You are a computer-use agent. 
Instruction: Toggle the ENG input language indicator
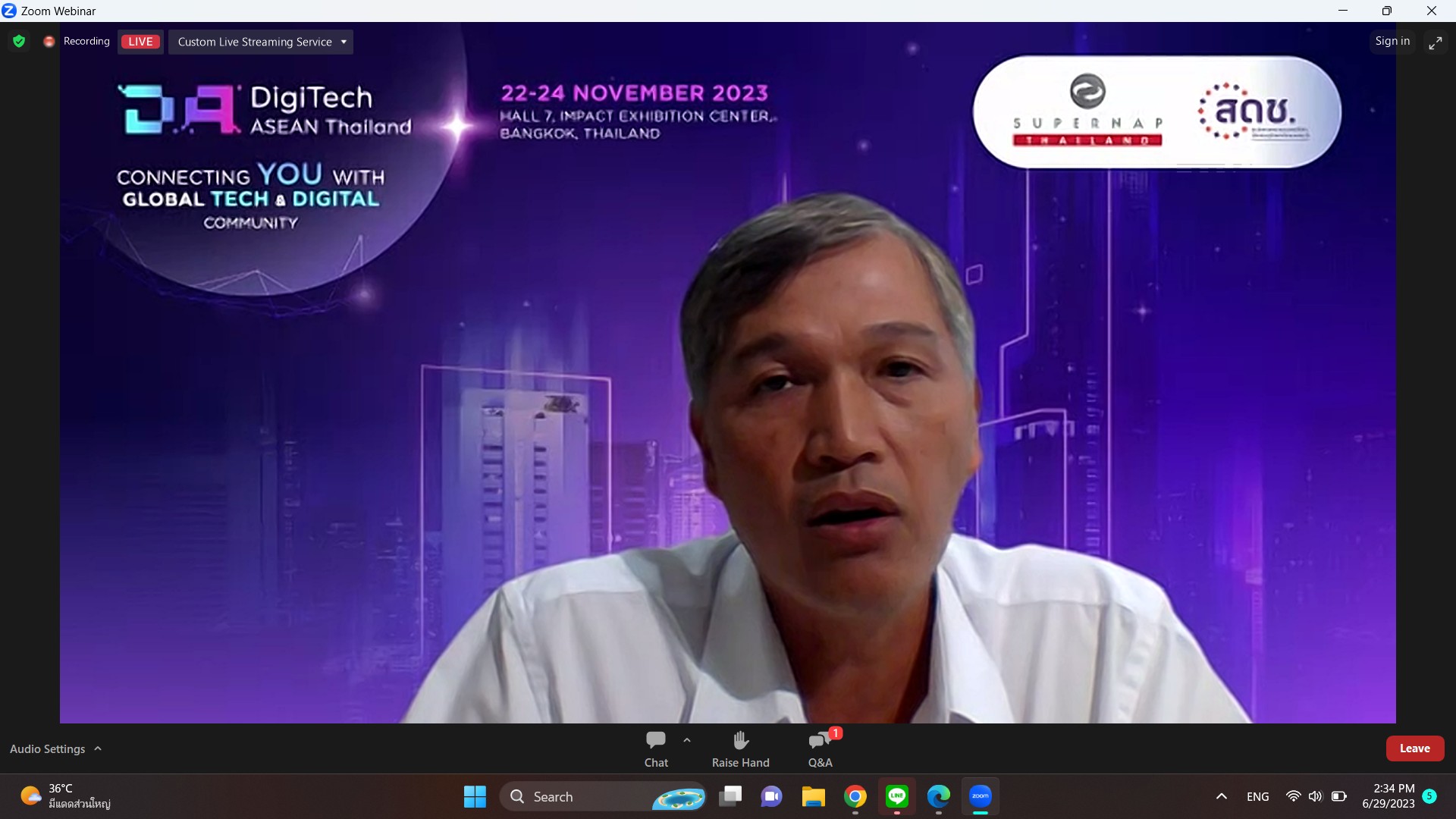coord(1257,796)
